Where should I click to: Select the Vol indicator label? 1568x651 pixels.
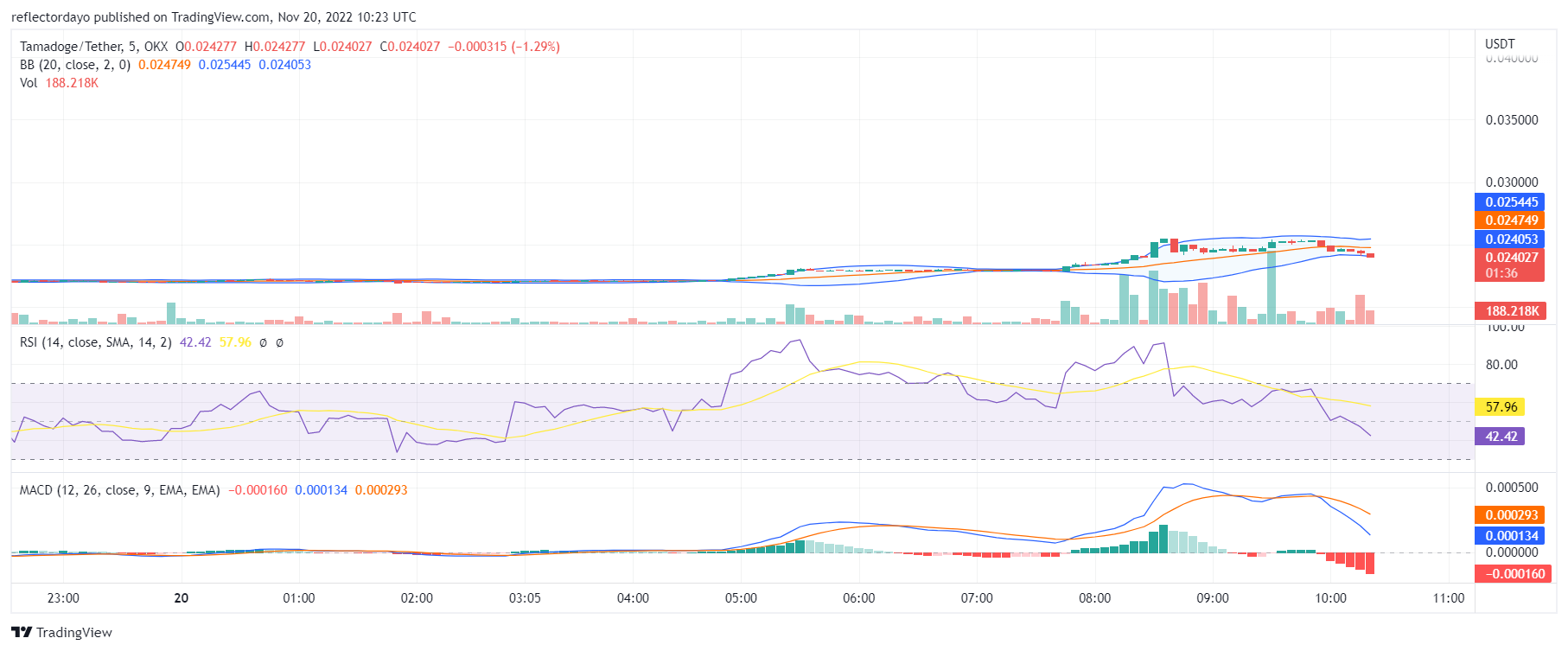click(x=29, y=83)
